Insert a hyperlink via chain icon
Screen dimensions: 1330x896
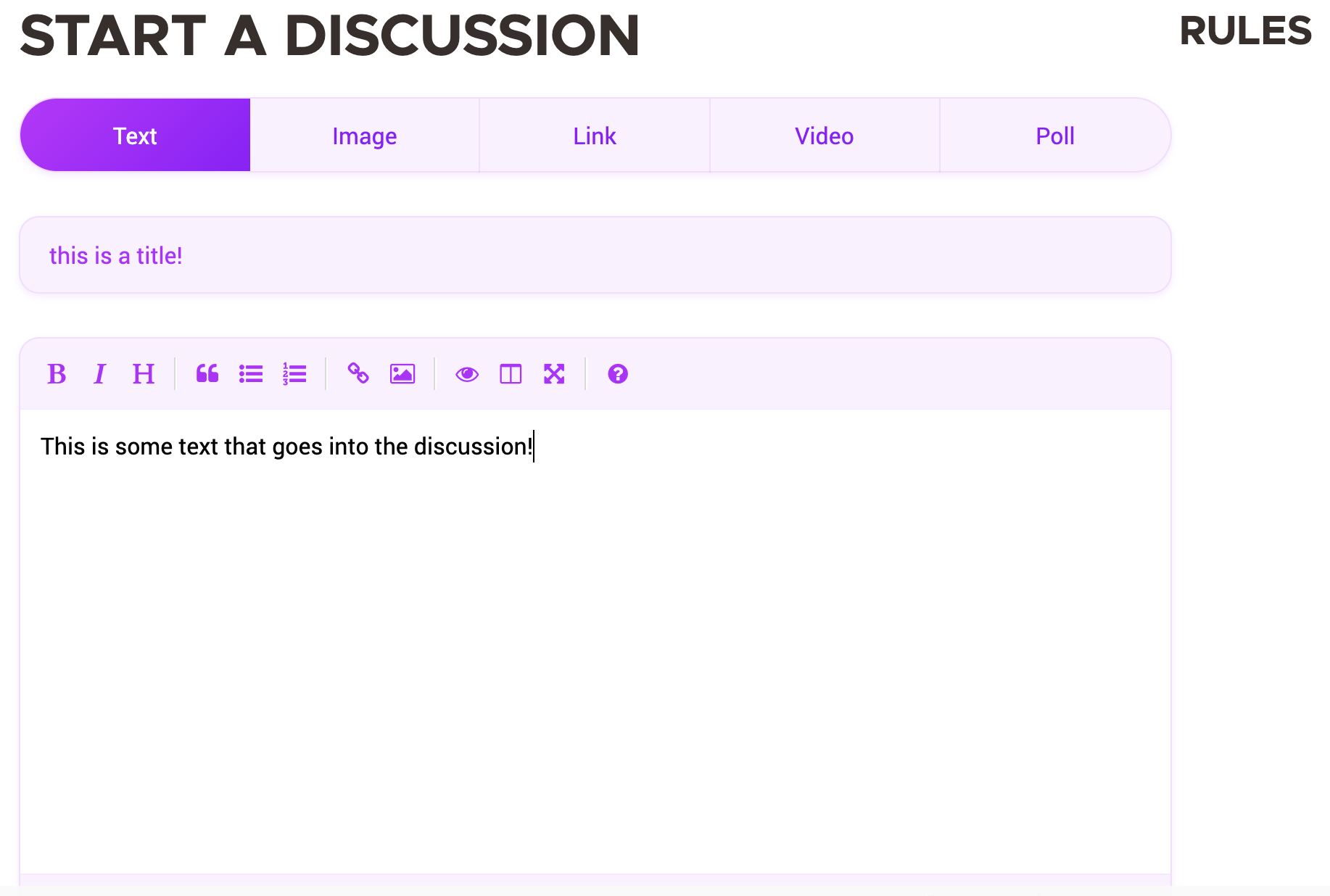(x=358, y=374)
